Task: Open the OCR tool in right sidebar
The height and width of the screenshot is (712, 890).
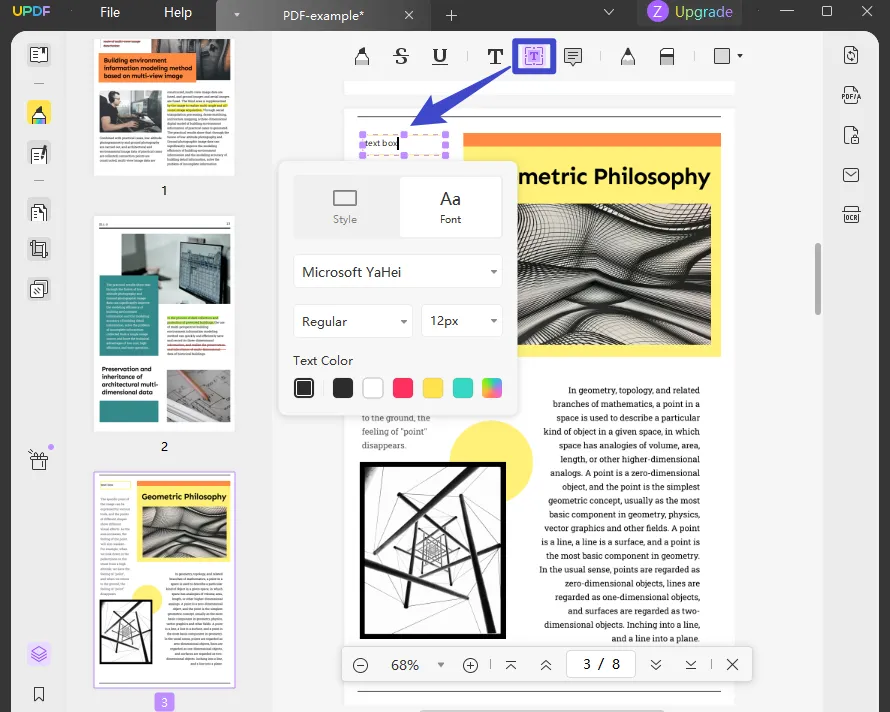Action: click(x=851, y=215)
